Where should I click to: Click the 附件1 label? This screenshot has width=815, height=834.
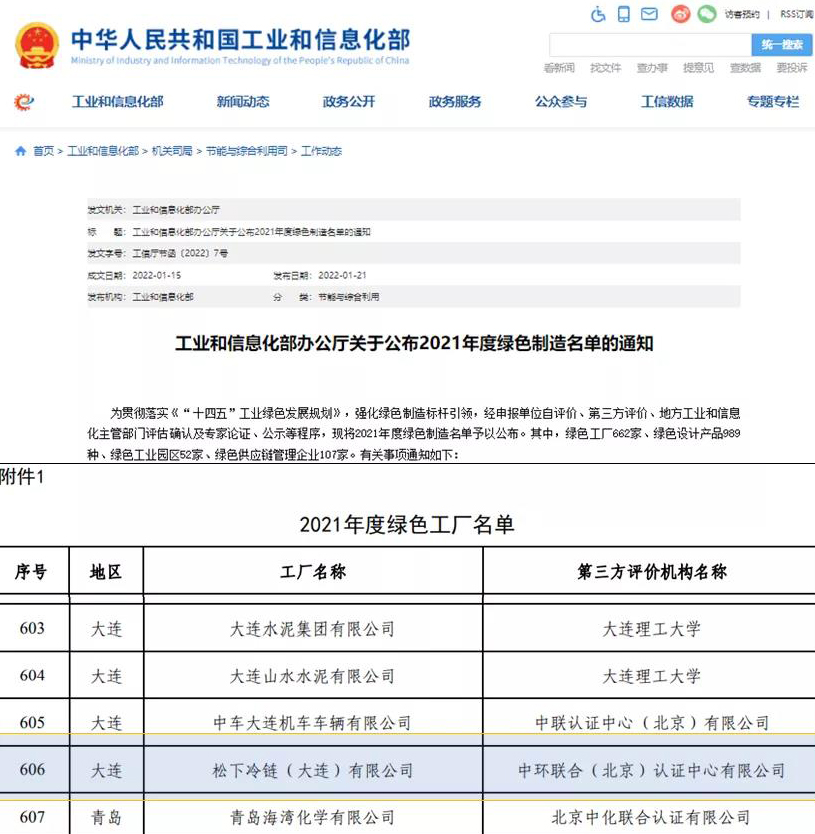coord(22,477)
